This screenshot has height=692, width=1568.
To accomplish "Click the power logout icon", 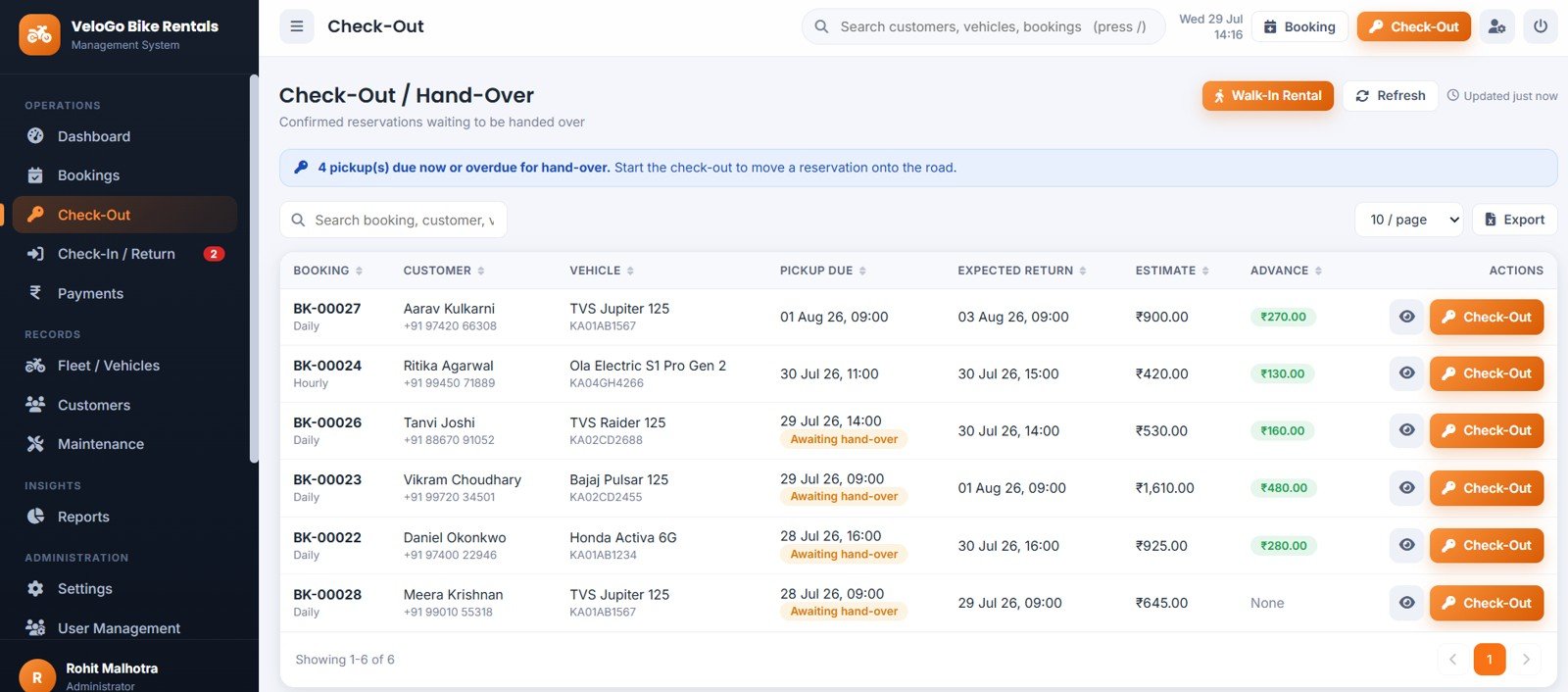I will (x=1541, y=26).
